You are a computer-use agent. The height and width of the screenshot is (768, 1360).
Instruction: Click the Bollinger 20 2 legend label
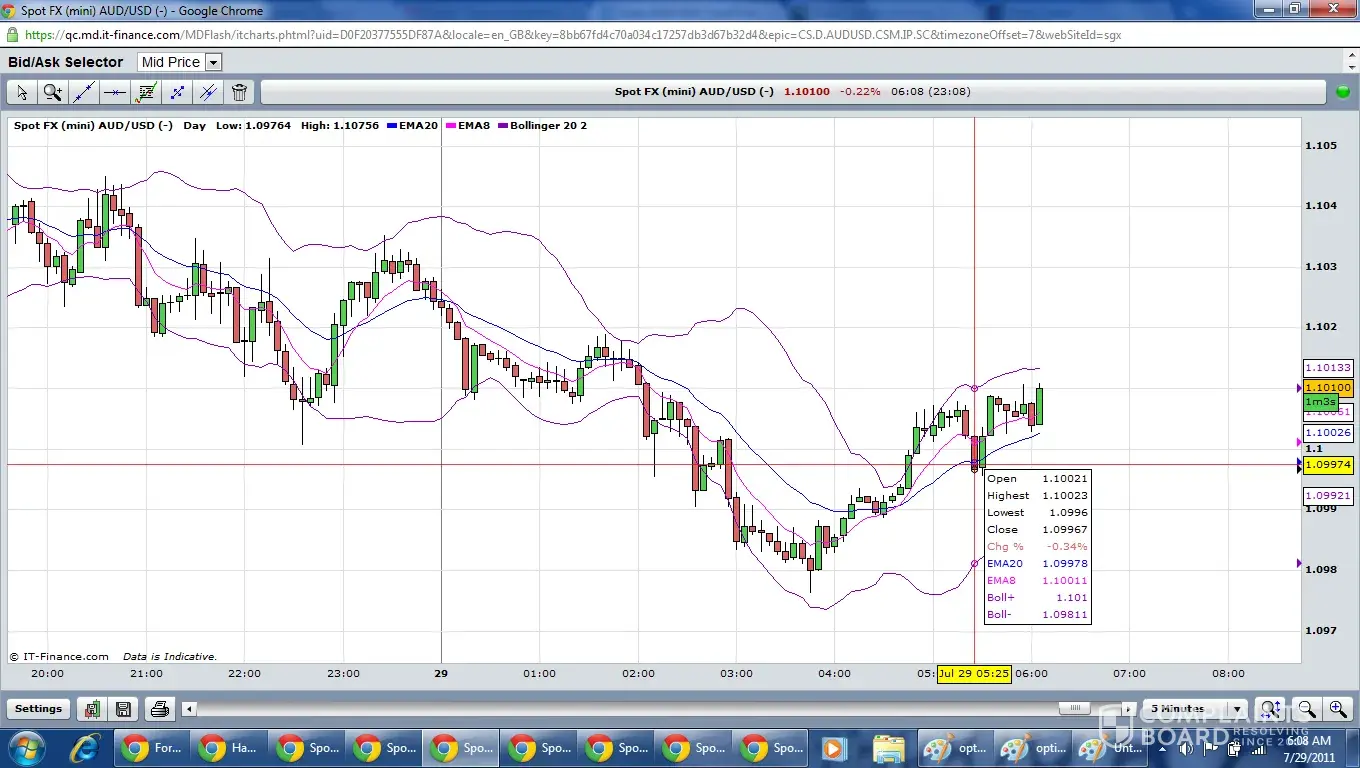click(548, 126)
